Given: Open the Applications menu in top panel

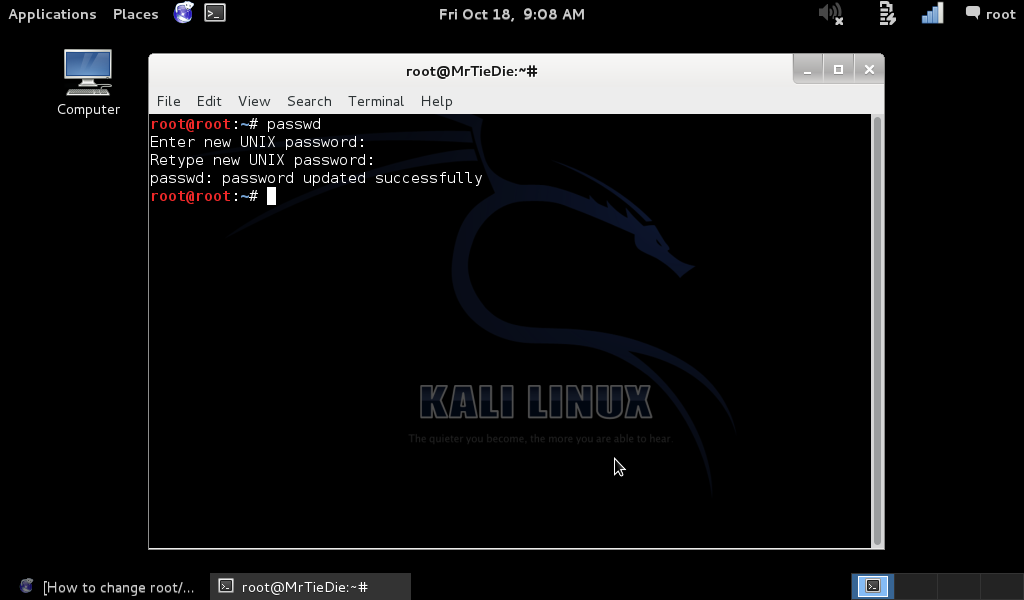Looking at the screenshot, I should pyautogui.click(x=52, y=14).
